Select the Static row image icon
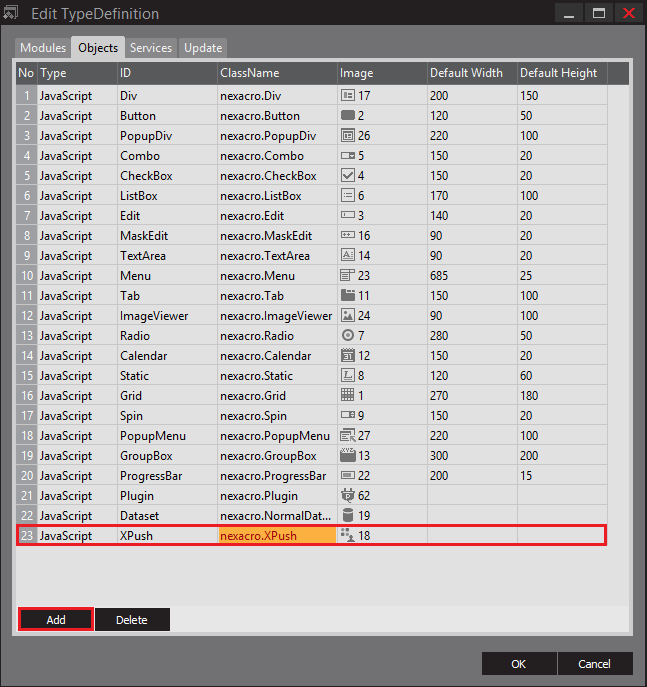Image resolution: width=647 pixels, height=687 pixels. click(x=347, y=376)
